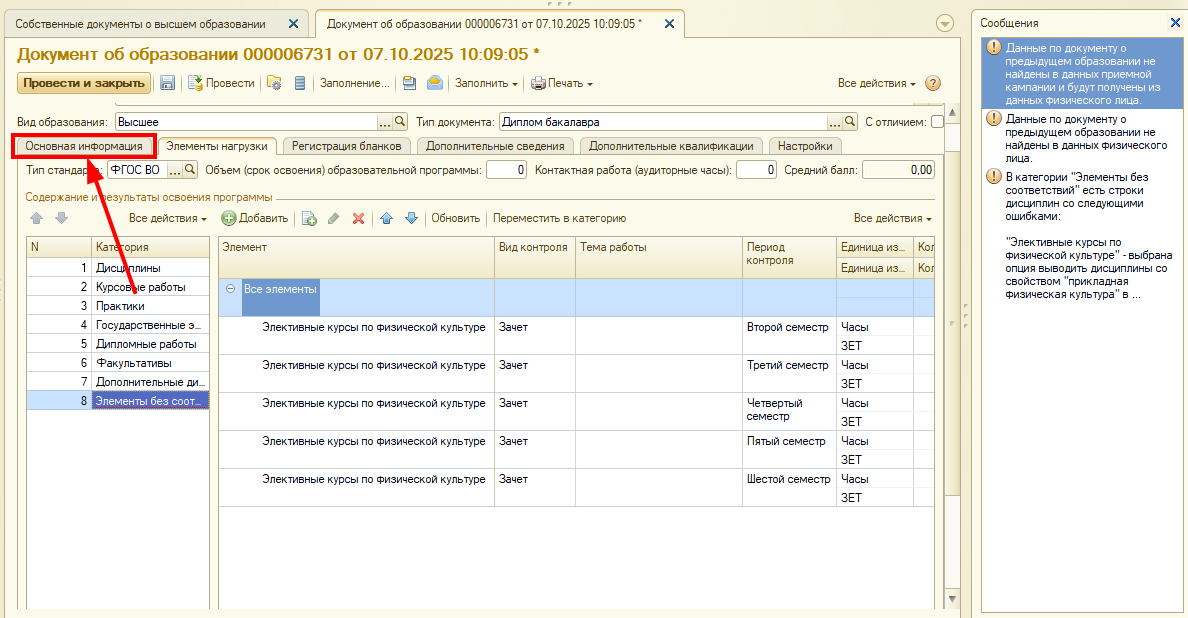Click the pencil edit row icon
This screenshot has height=618, width=1188.
tap(334, 218)
